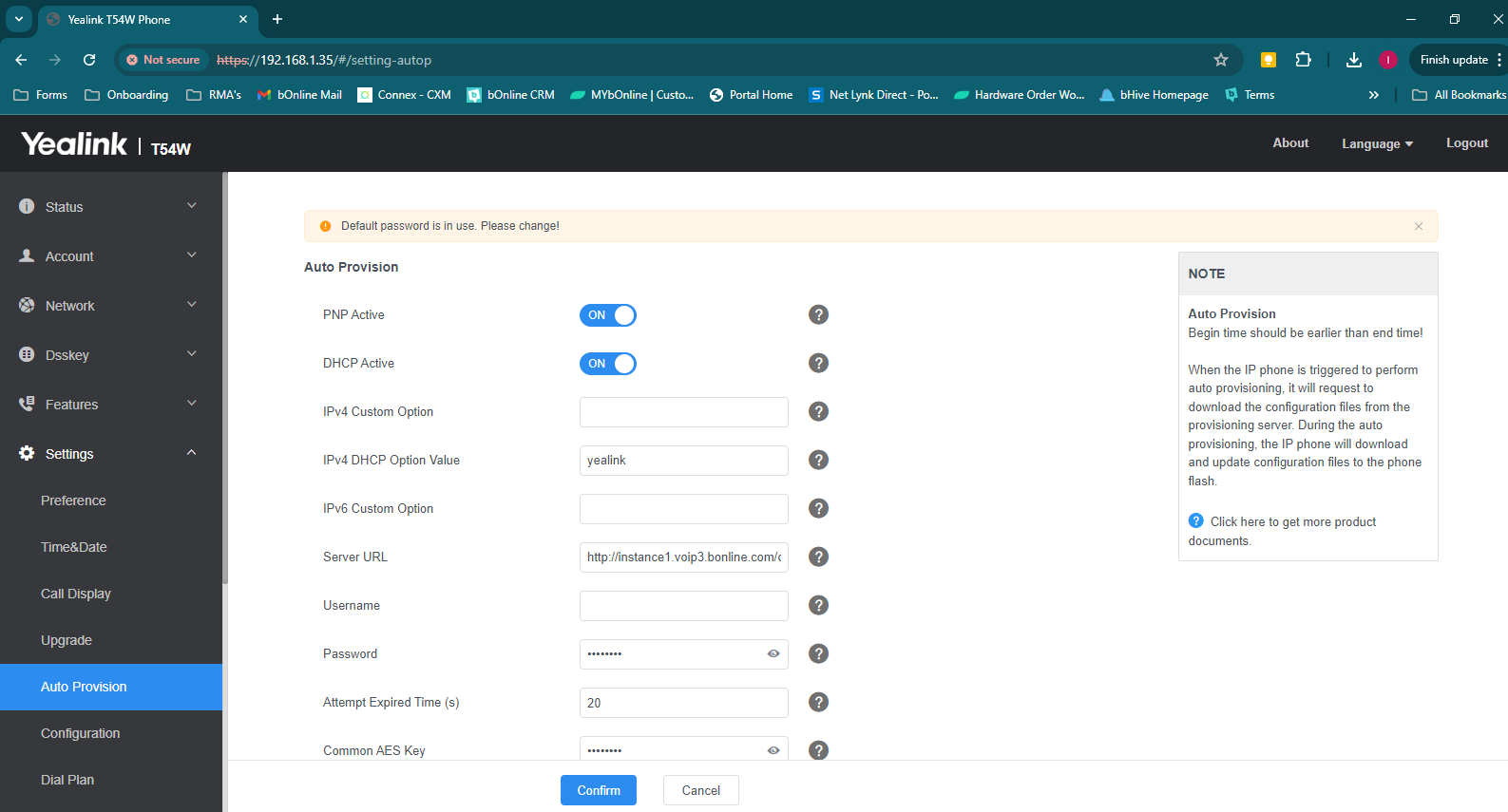Screen dimensions: 1508x812
Task: Log out of the phone web interface
Action: [x=1467, y=142]
